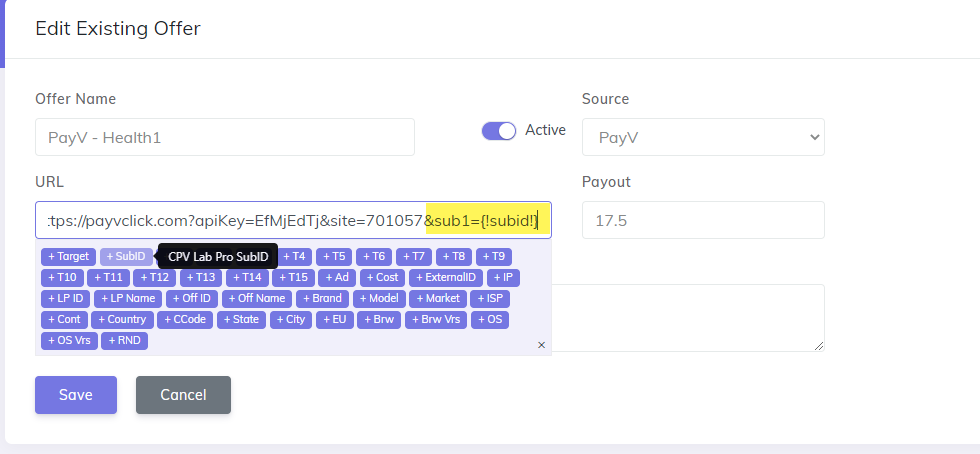Add the + Cost token
Screen dimensions: 980x454
[x=382, y=278]
